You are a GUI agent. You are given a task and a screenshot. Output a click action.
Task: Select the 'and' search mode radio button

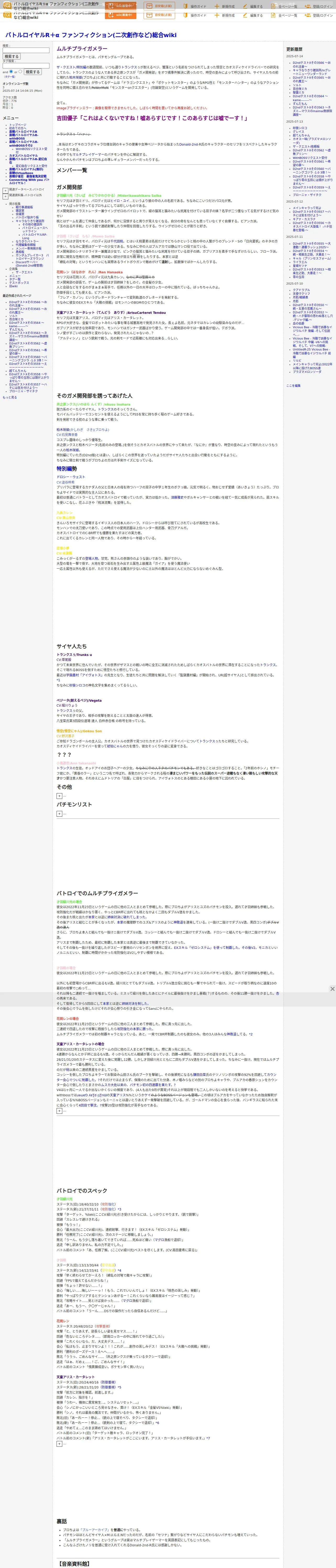[12, 71]
